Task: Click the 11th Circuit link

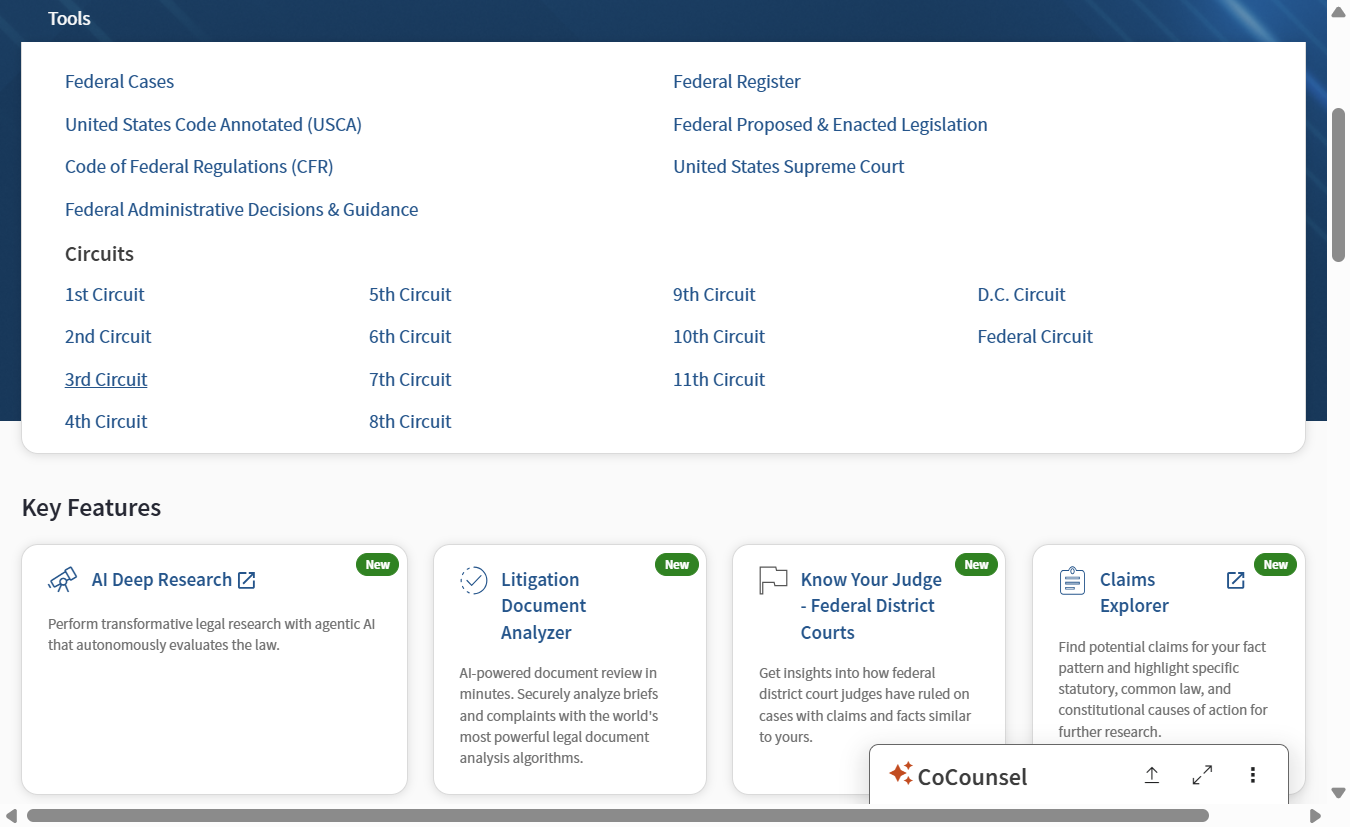Action: click(x=719, y=380)
